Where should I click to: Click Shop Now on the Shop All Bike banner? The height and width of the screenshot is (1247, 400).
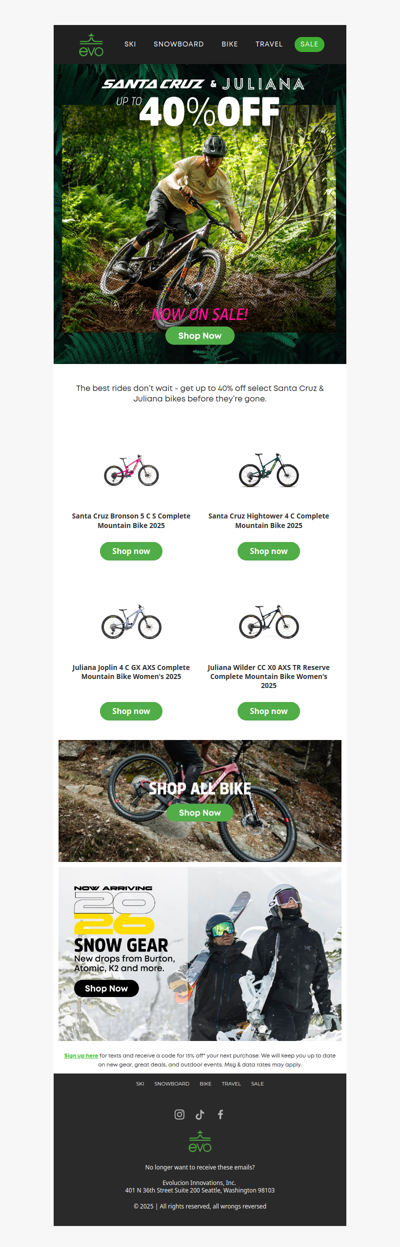200,813
